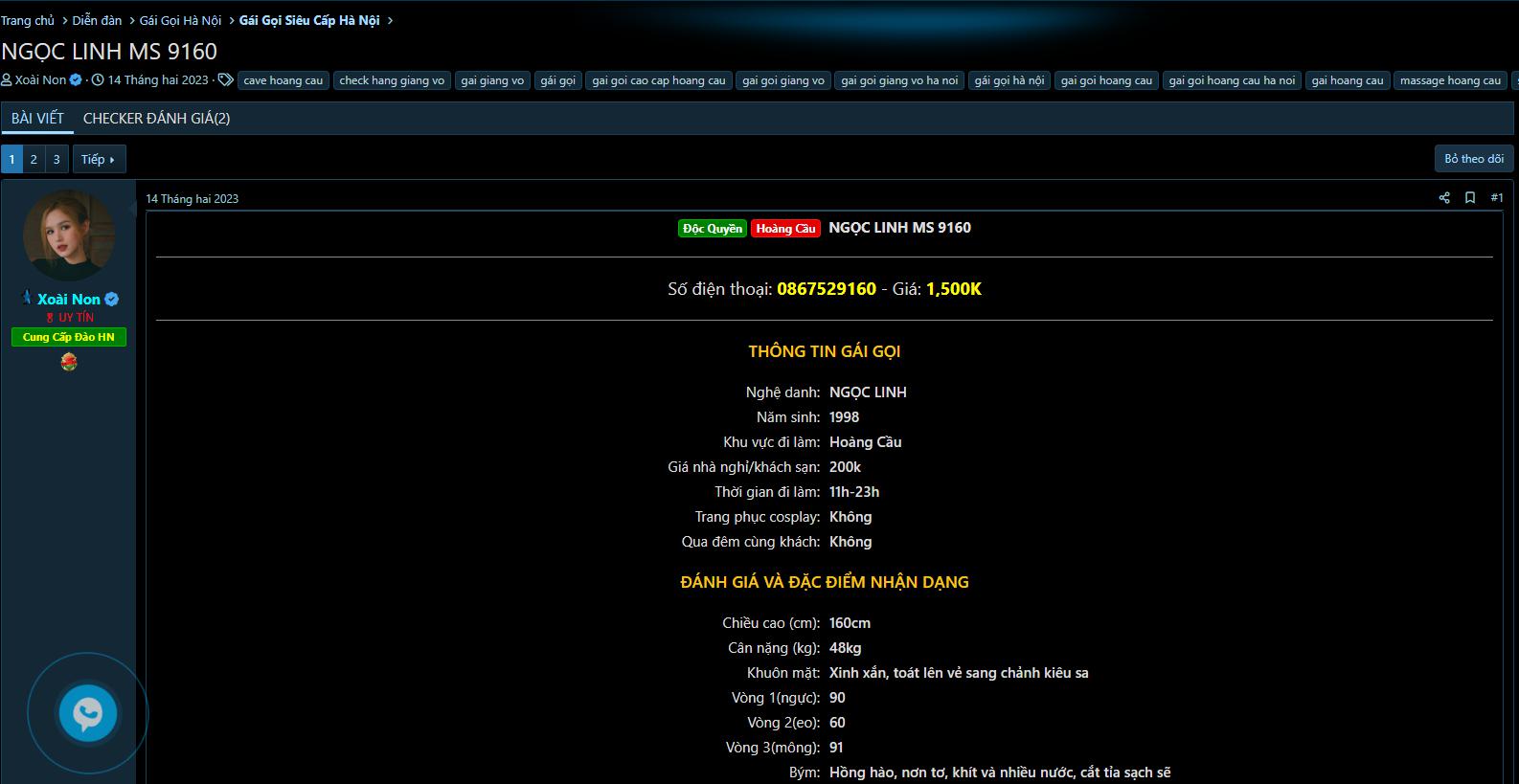Click the verified badge next to sidebar username
The height and width of the screenshot is (784, 1519).
click(x=112, y=300)
